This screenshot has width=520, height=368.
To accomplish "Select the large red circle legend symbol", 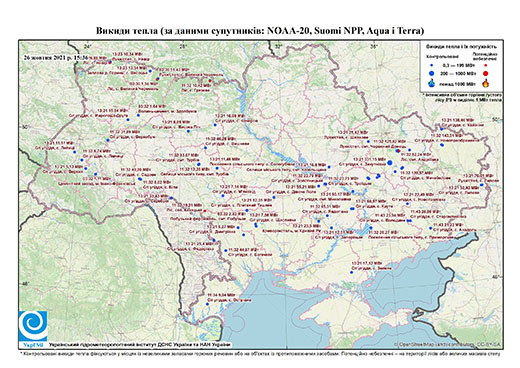I will coord(486,73).
